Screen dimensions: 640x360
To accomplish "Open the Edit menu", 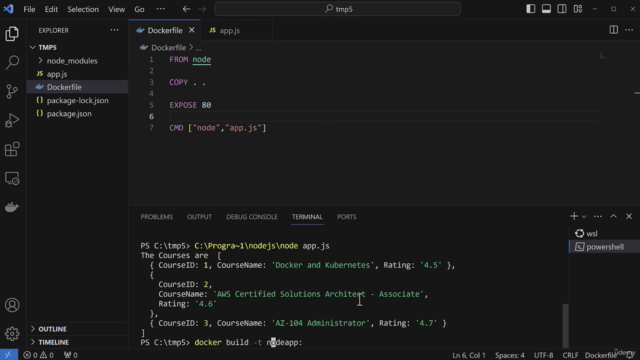I will tap(51, 9).
